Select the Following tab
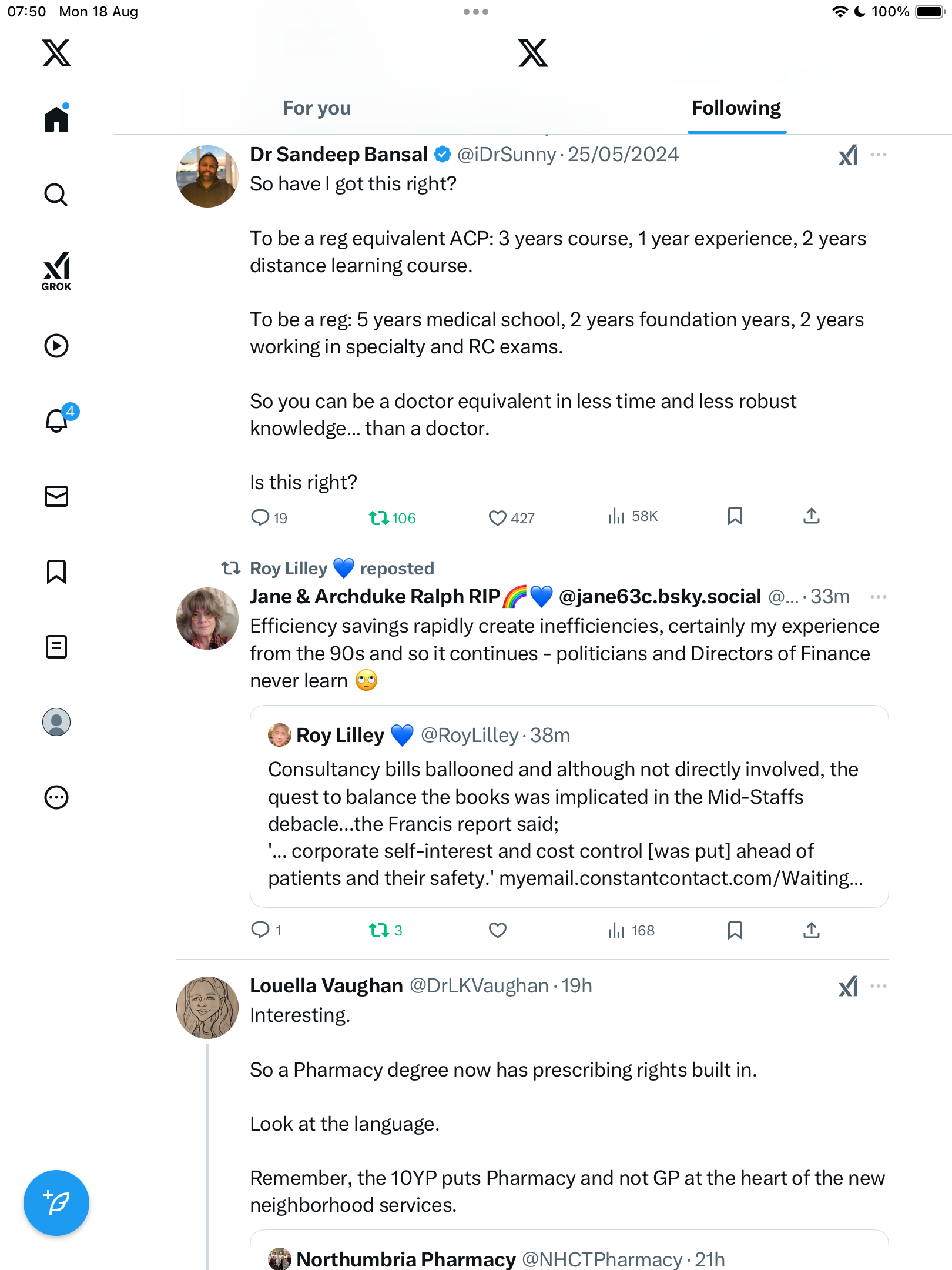 736,108
